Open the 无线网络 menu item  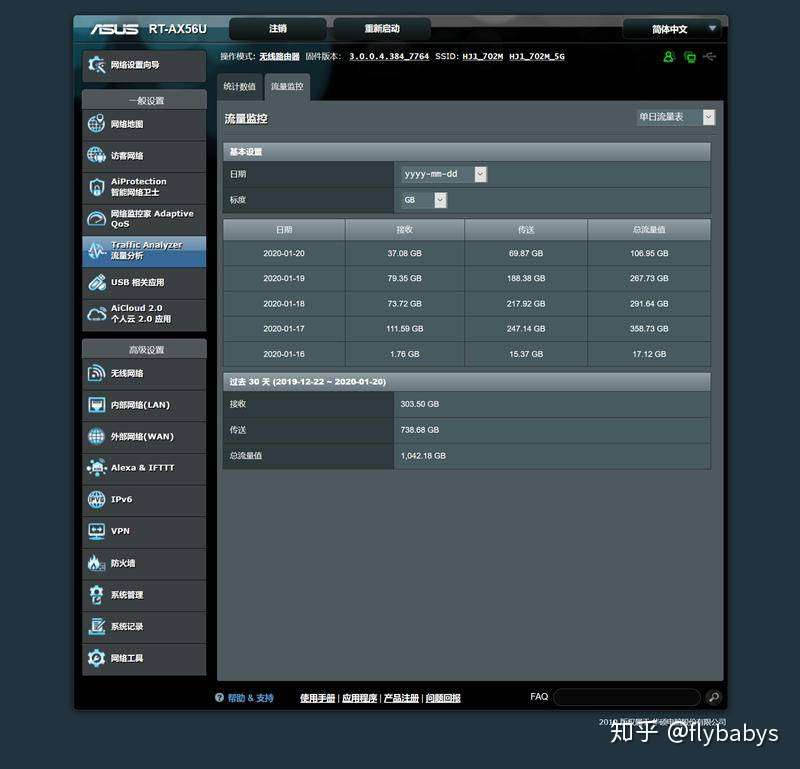click(144, 373)
